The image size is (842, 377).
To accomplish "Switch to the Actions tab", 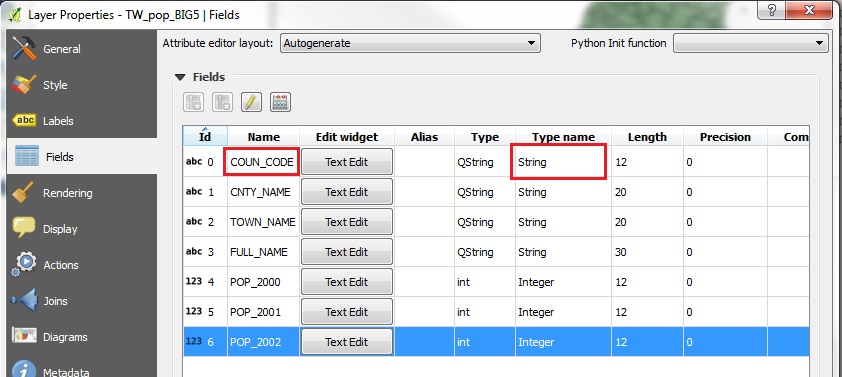I will click(82, 265).
